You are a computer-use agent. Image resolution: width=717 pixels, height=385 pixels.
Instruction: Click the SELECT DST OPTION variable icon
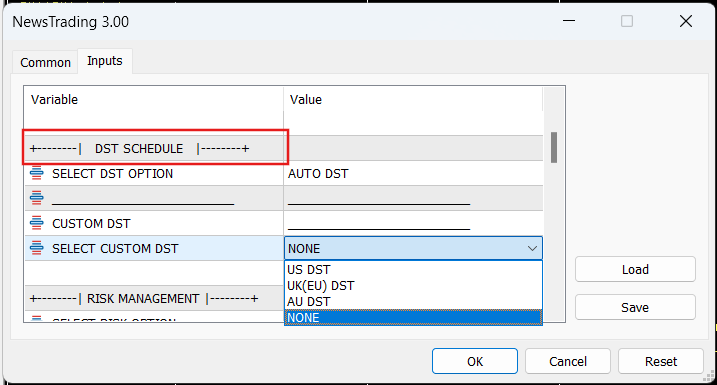(x=37, y=173)
